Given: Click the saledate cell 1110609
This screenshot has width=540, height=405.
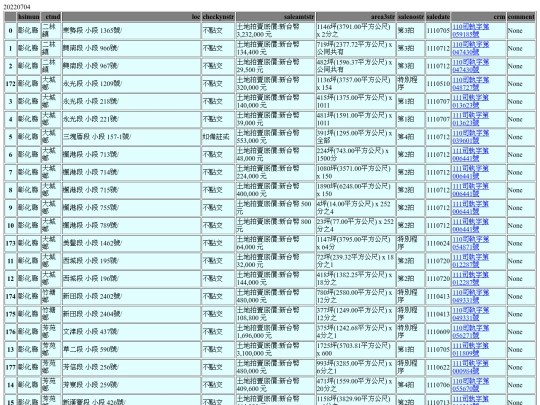Looking at the screenshot, I should coord(438,332).
